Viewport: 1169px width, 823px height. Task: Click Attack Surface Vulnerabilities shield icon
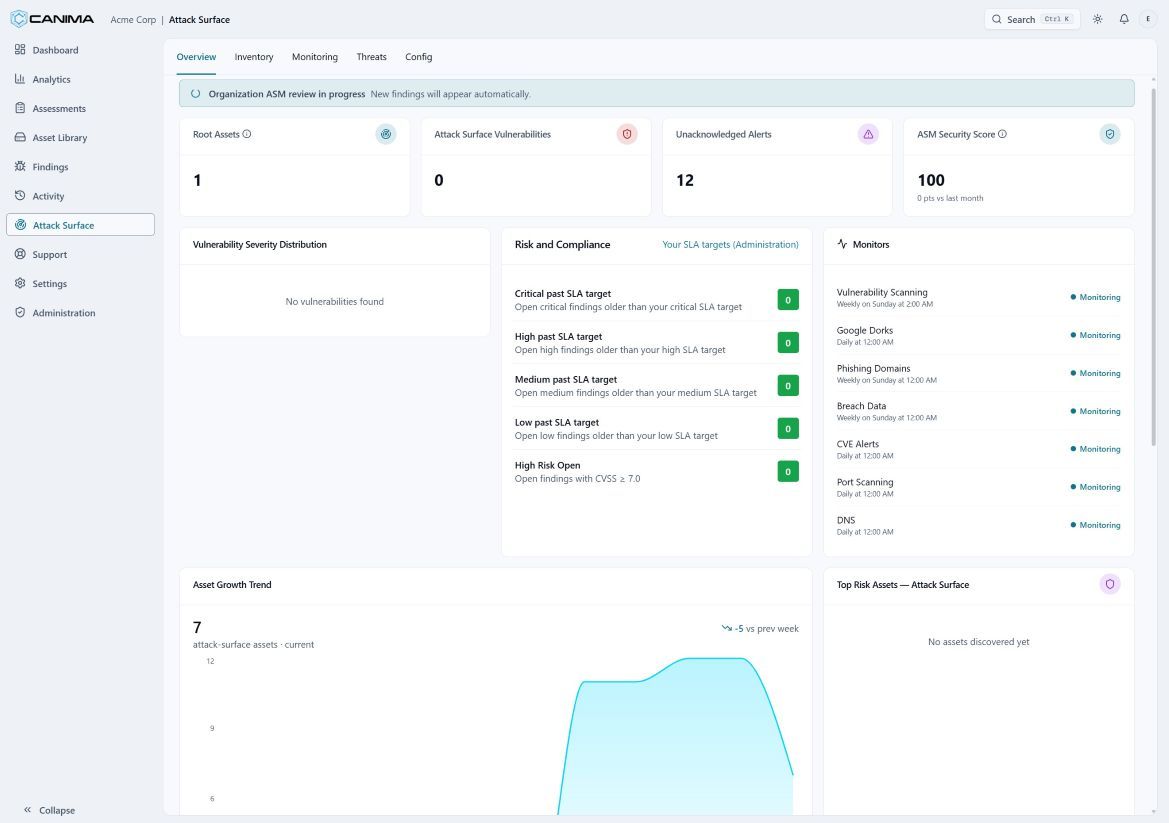627,134
